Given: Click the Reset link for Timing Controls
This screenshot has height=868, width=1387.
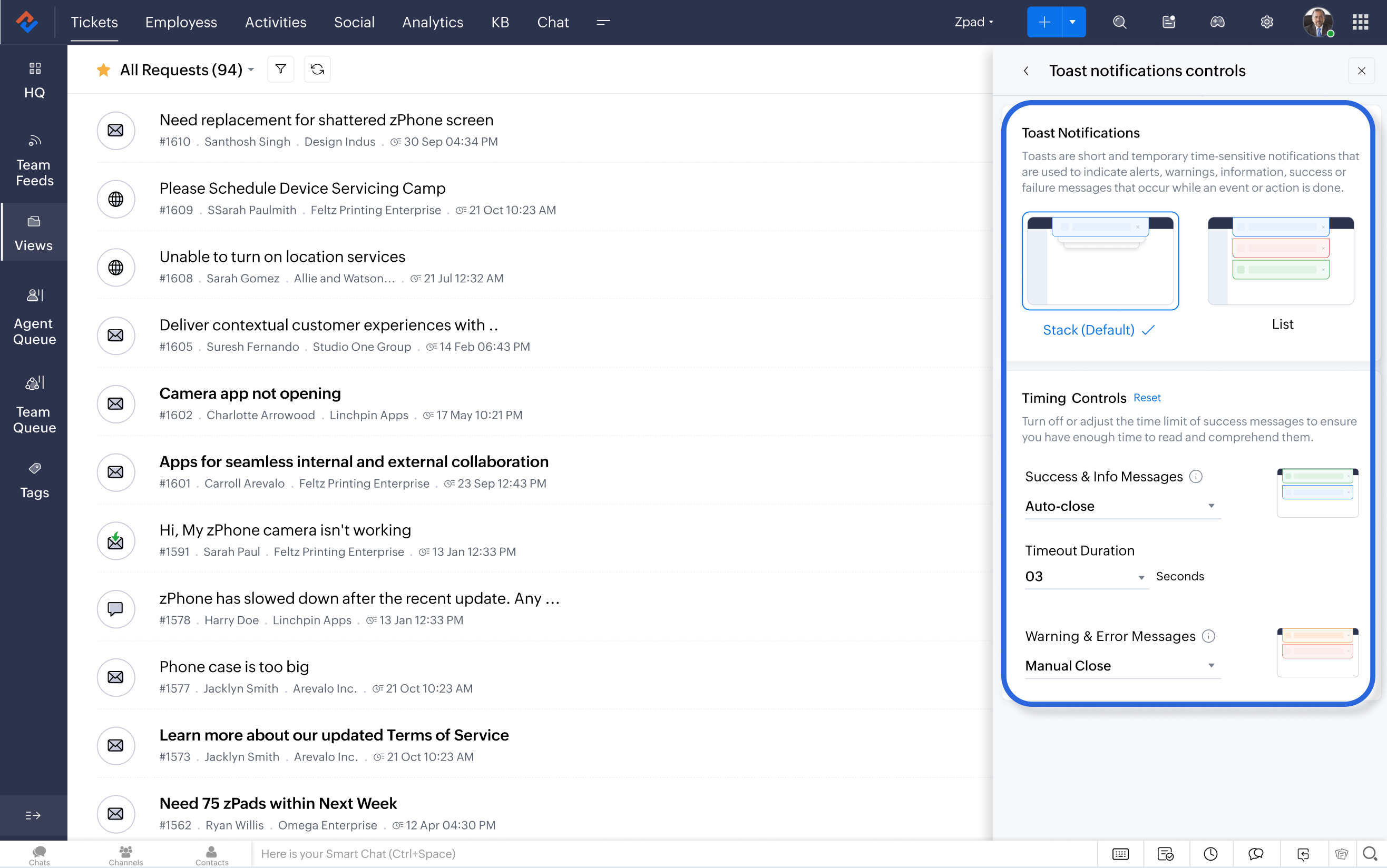Looking at the screenshot, I should [1146, 398].
